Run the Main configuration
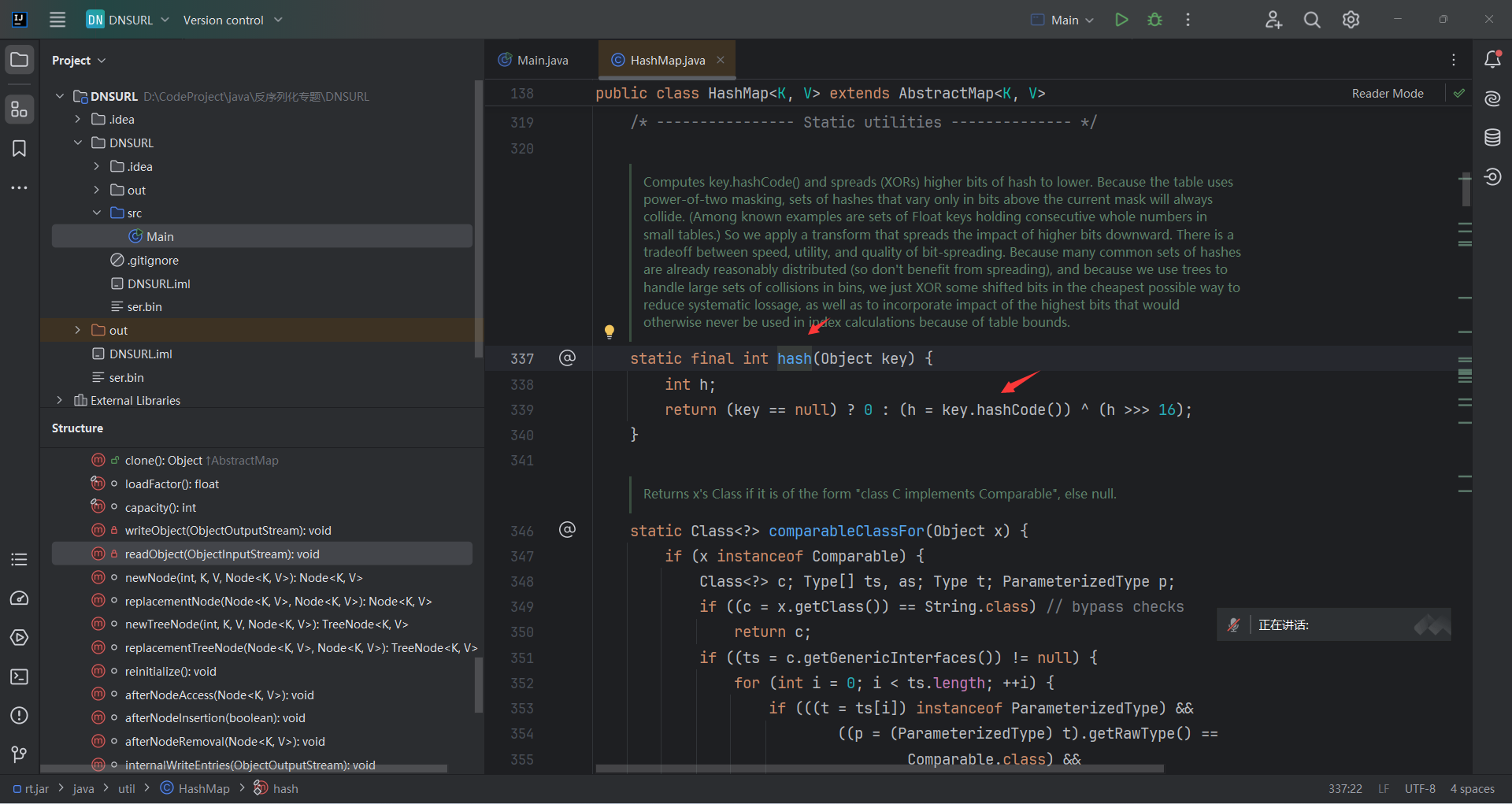 coord(1121,20)
